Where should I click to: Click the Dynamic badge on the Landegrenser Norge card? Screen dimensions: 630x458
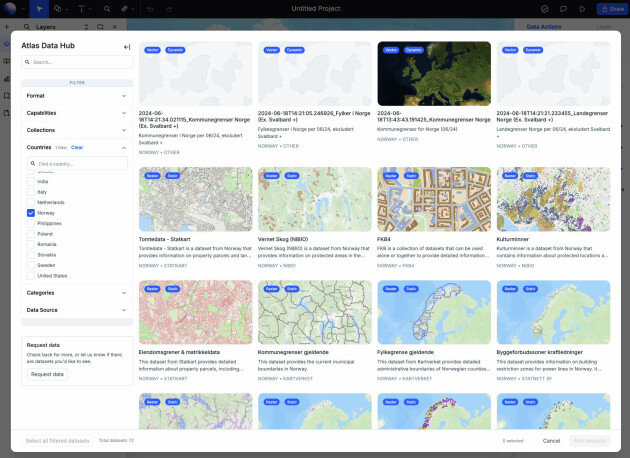(533, 50)
